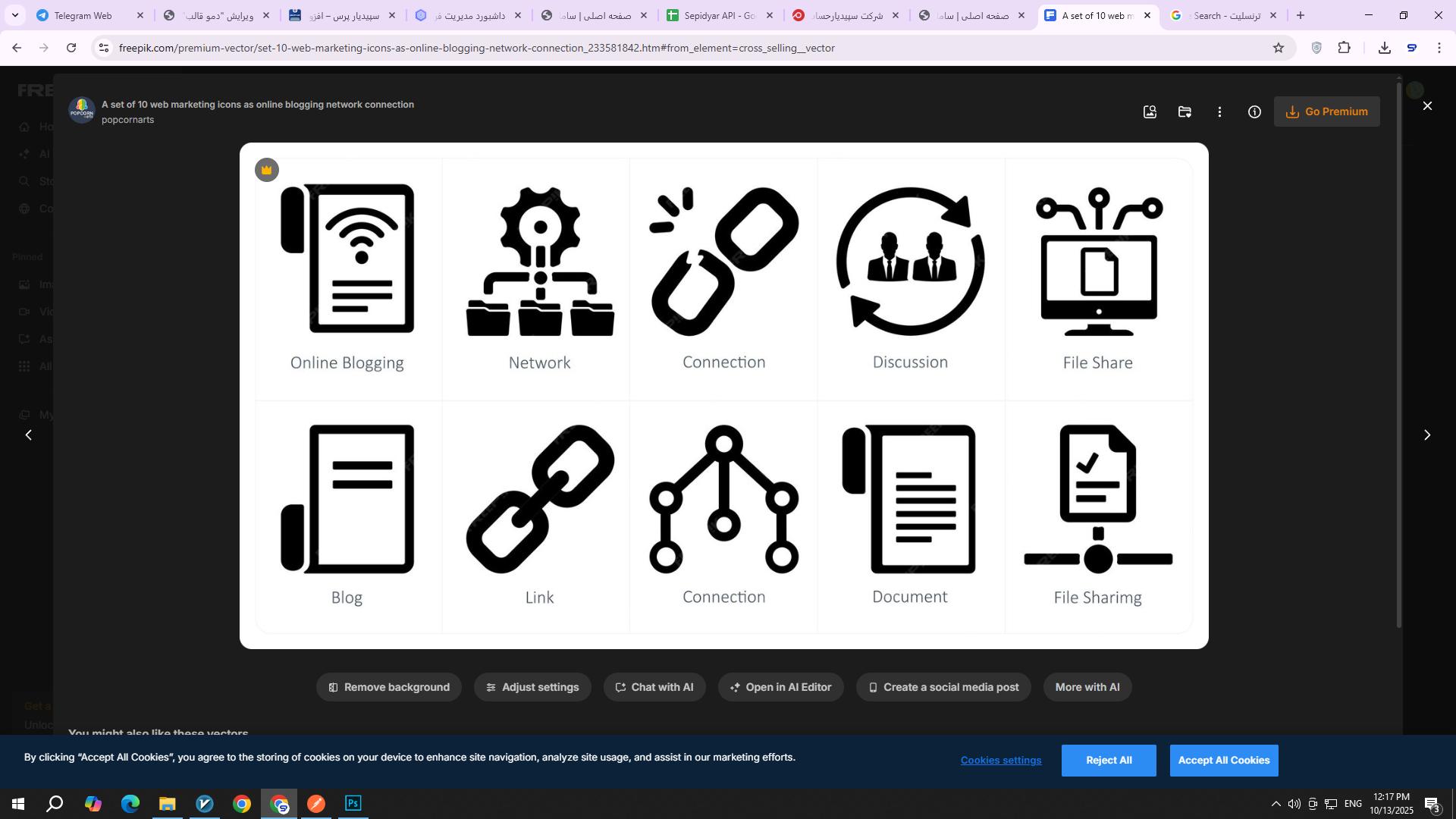Click the find similar images icon
Image resolution: width=1456 pixels, height=819 pixels.
point(1150,112)
